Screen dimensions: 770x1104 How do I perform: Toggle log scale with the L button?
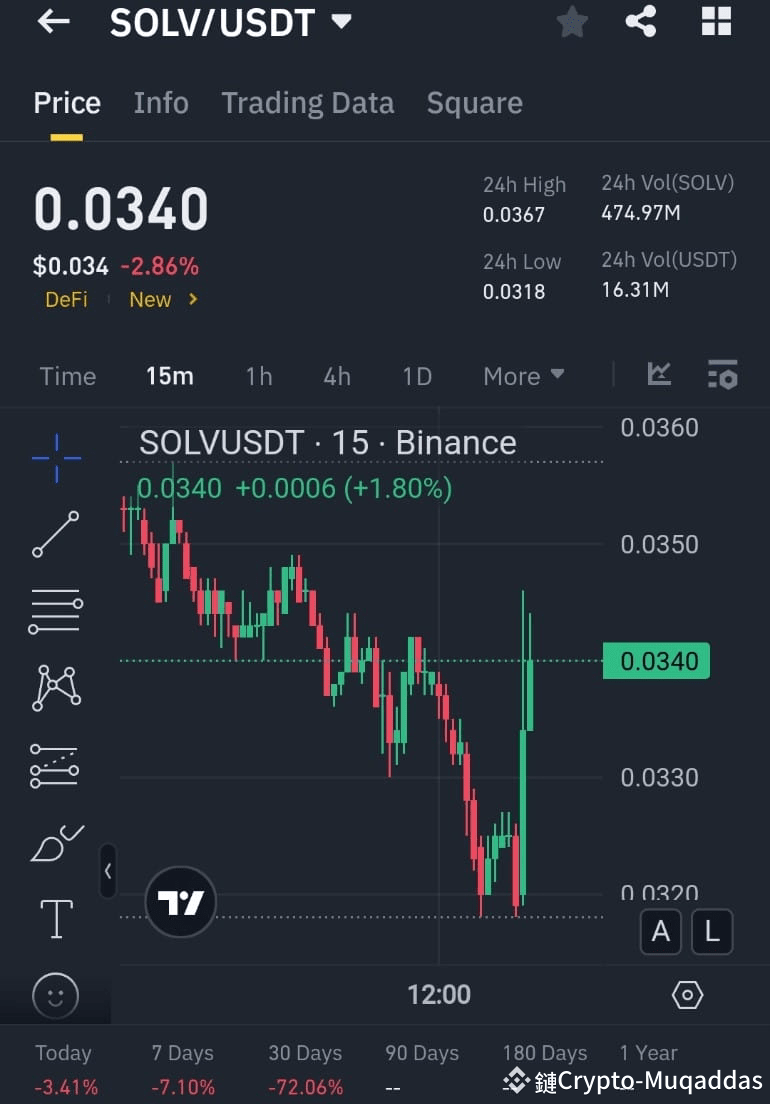[x=712, y=931]
